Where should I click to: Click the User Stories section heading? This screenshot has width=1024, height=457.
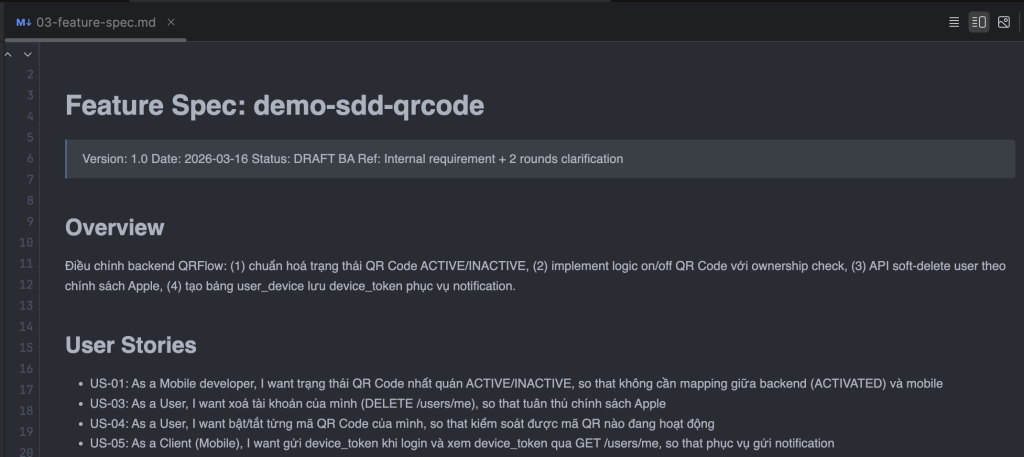(130, 345)
